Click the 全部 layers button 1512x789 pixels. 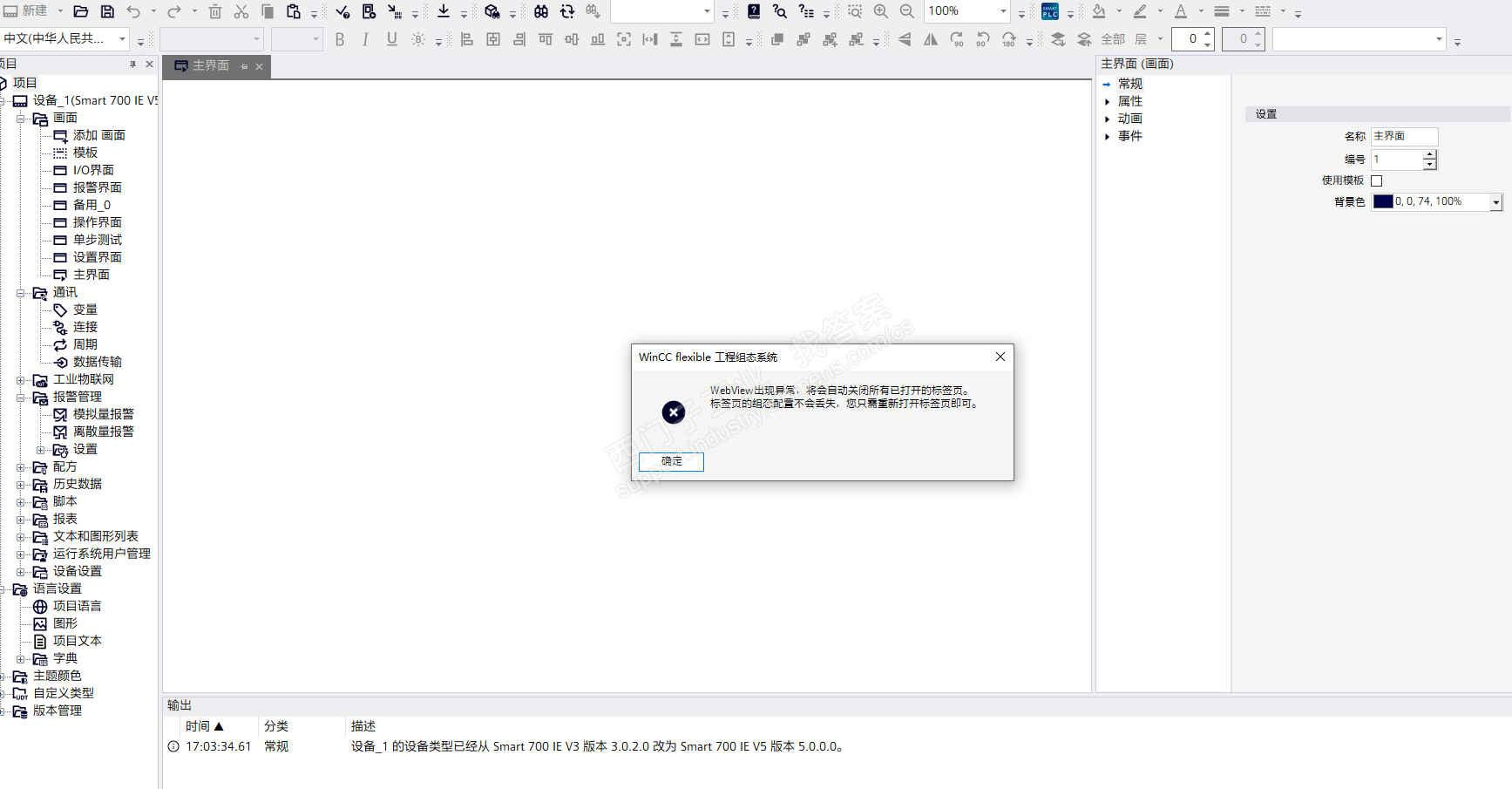1113,39
